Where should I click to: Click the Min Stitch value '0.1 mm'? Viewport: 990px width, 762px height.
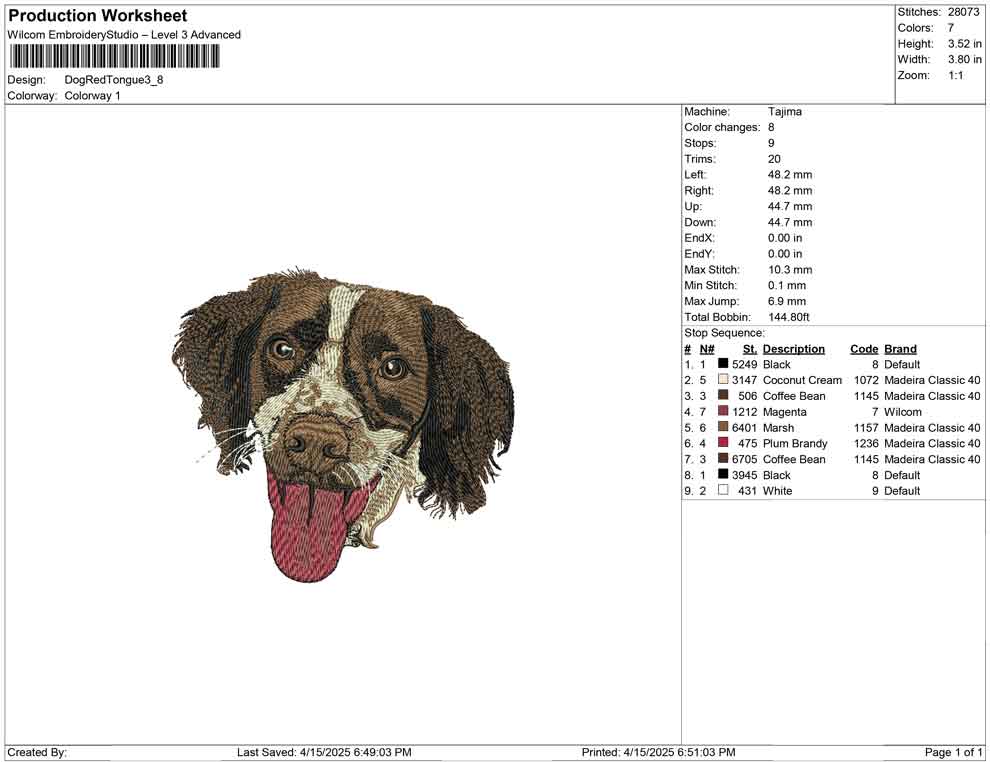click(787, 285)
